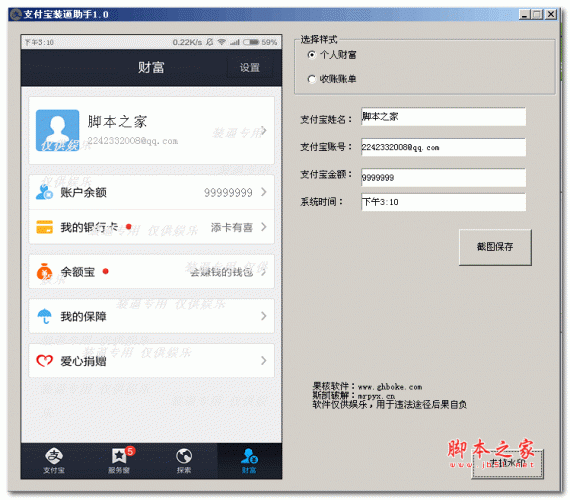Expand the 我的银行卡 row chevron

pyautogui.click(x=264, y=227)
